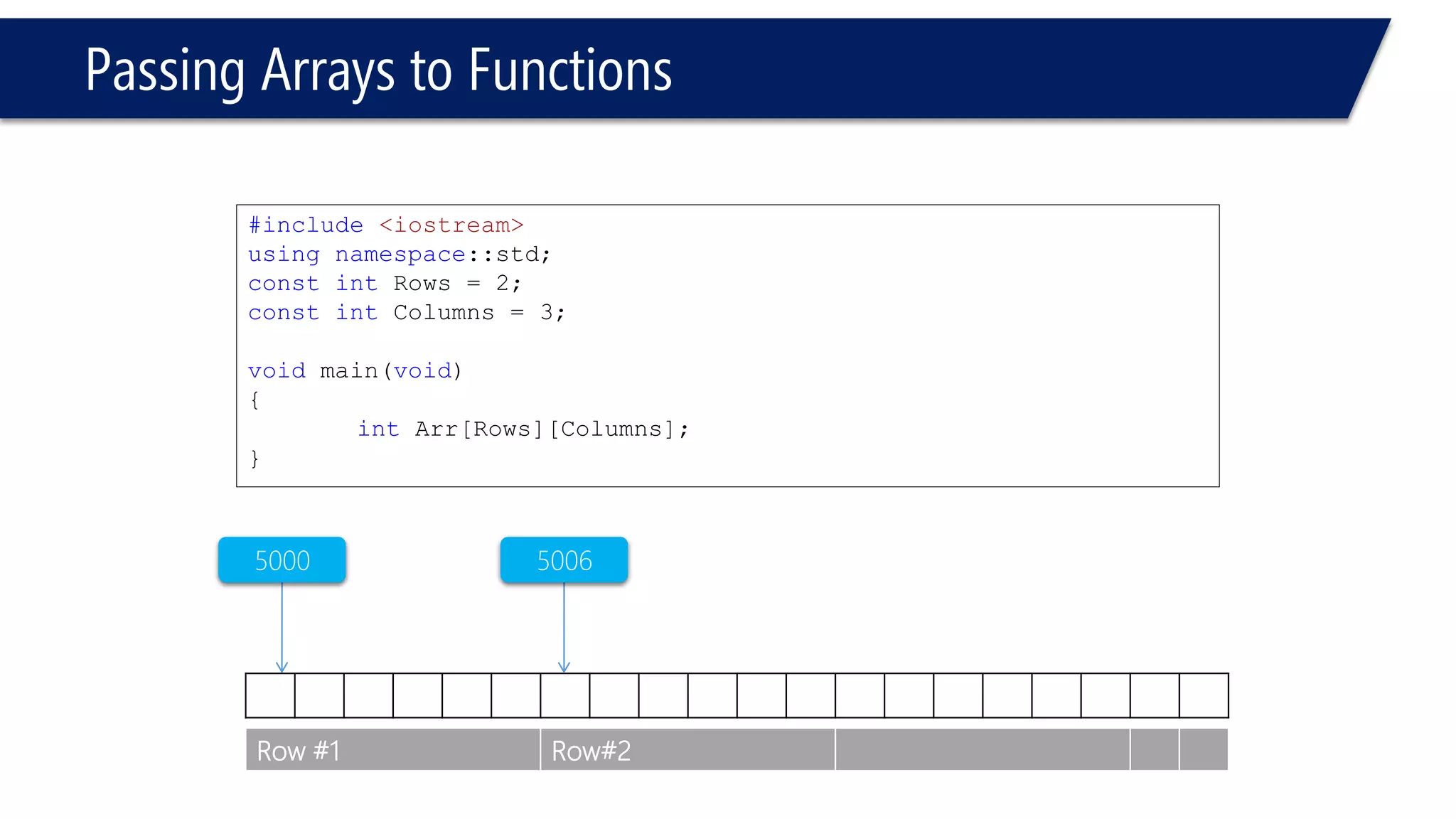The image size is (1456, 819).
Task: Click the int Arr[Rows][Columns] declaration
Action: click(x=523, y=429)
